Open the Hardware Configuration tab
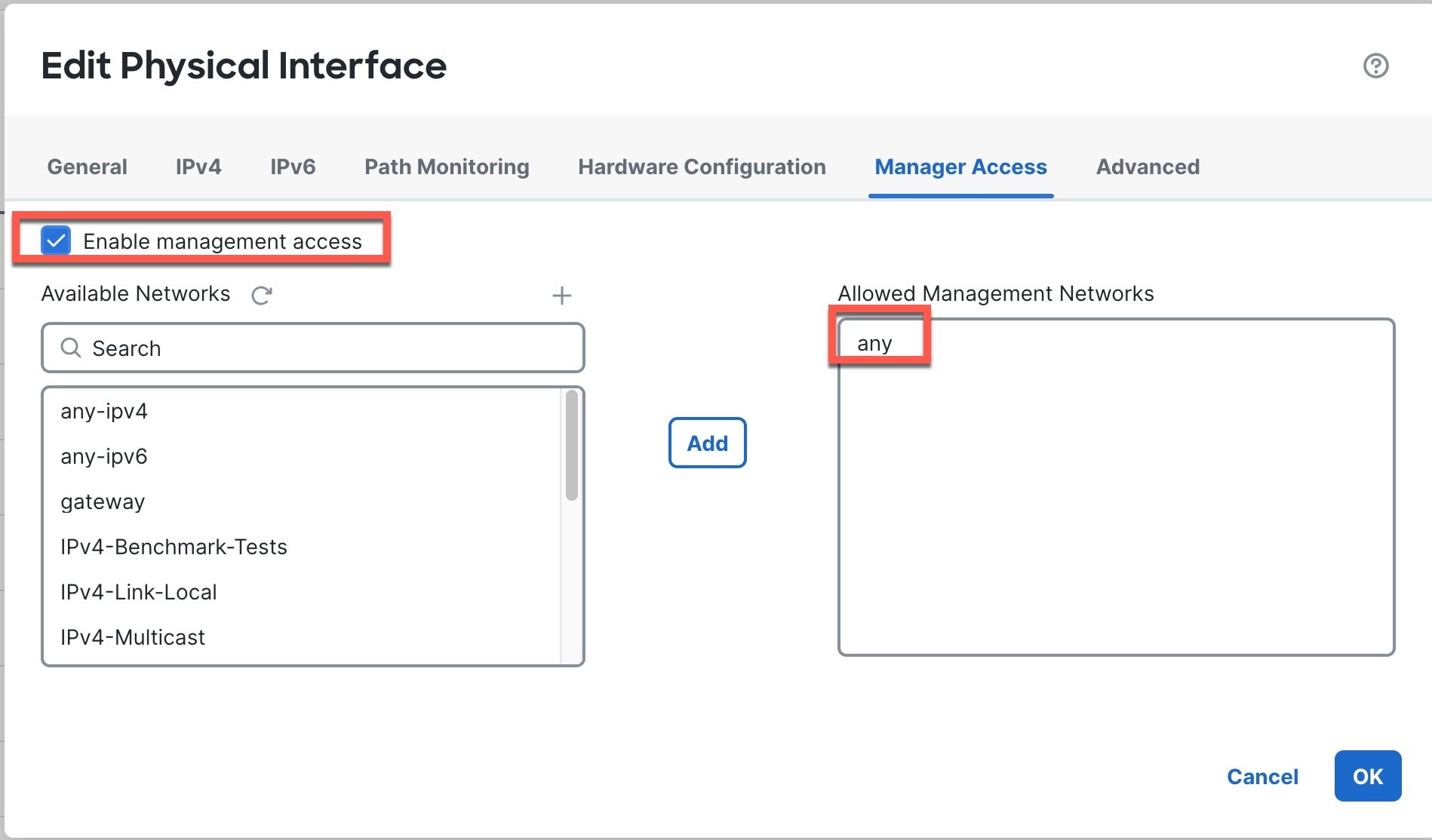 (700, 167)
